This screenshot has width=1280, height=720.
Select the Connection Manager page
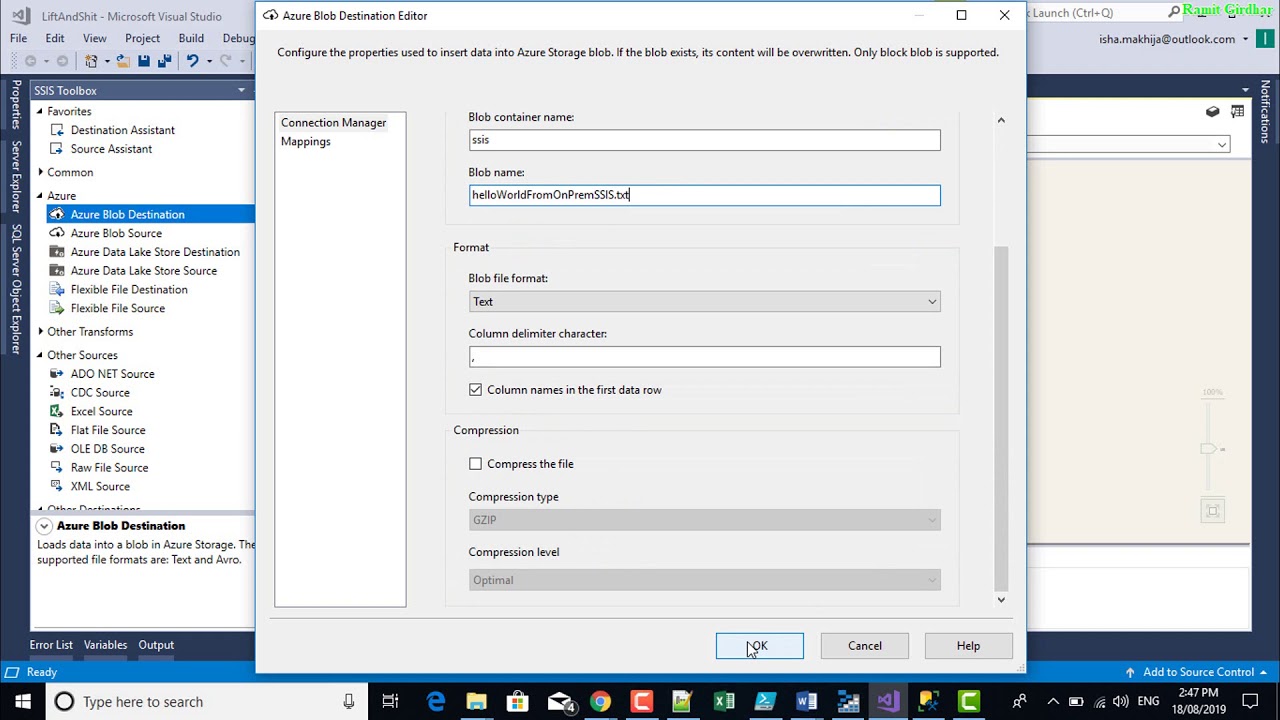pos(333,122)
